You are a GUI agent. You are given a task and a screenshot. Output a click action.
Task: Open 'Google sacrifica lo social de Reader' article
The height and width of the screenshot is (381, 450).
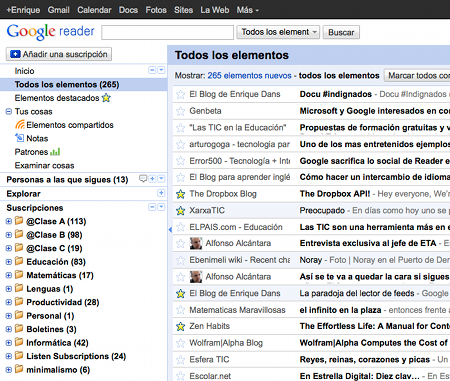pos(375,161)
